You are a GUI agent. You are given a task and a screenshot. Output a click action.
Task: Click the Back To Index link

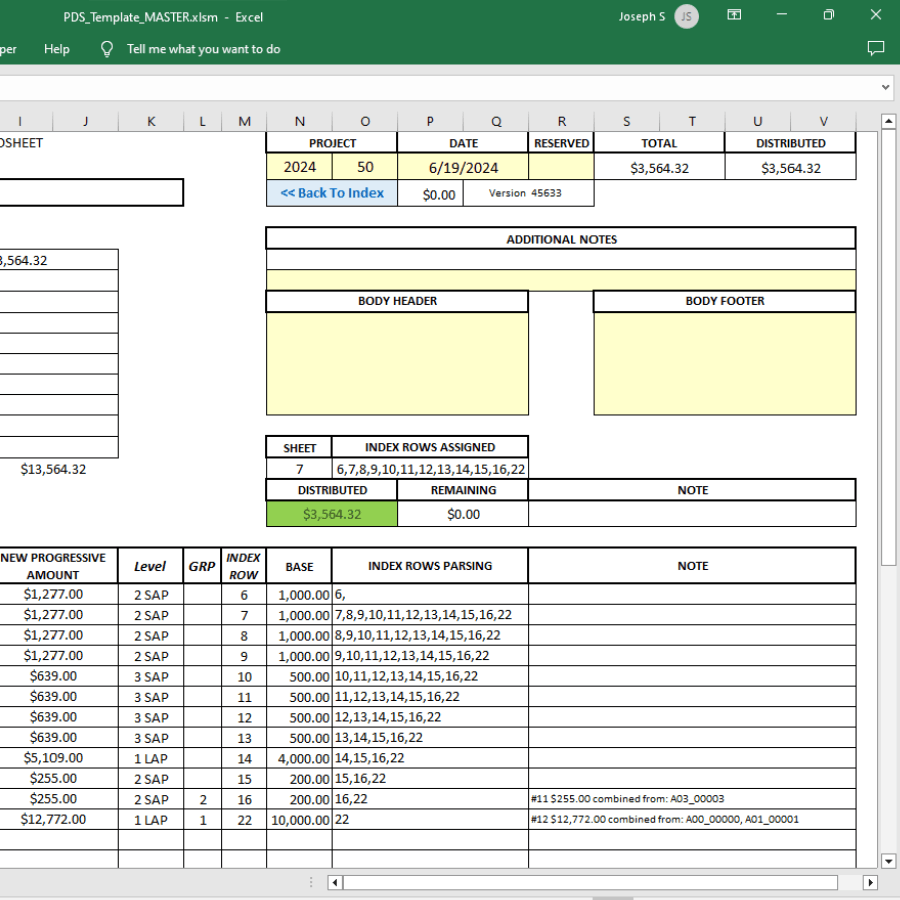332,193
